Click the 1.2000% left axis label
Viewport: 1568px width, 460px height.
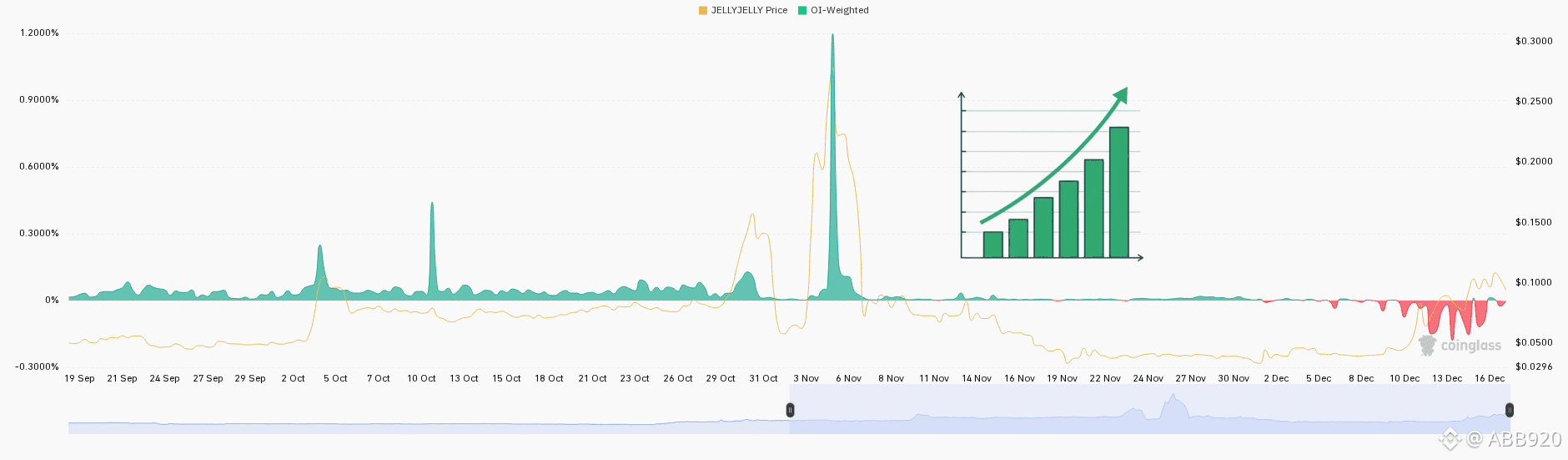tap(39, 33)
